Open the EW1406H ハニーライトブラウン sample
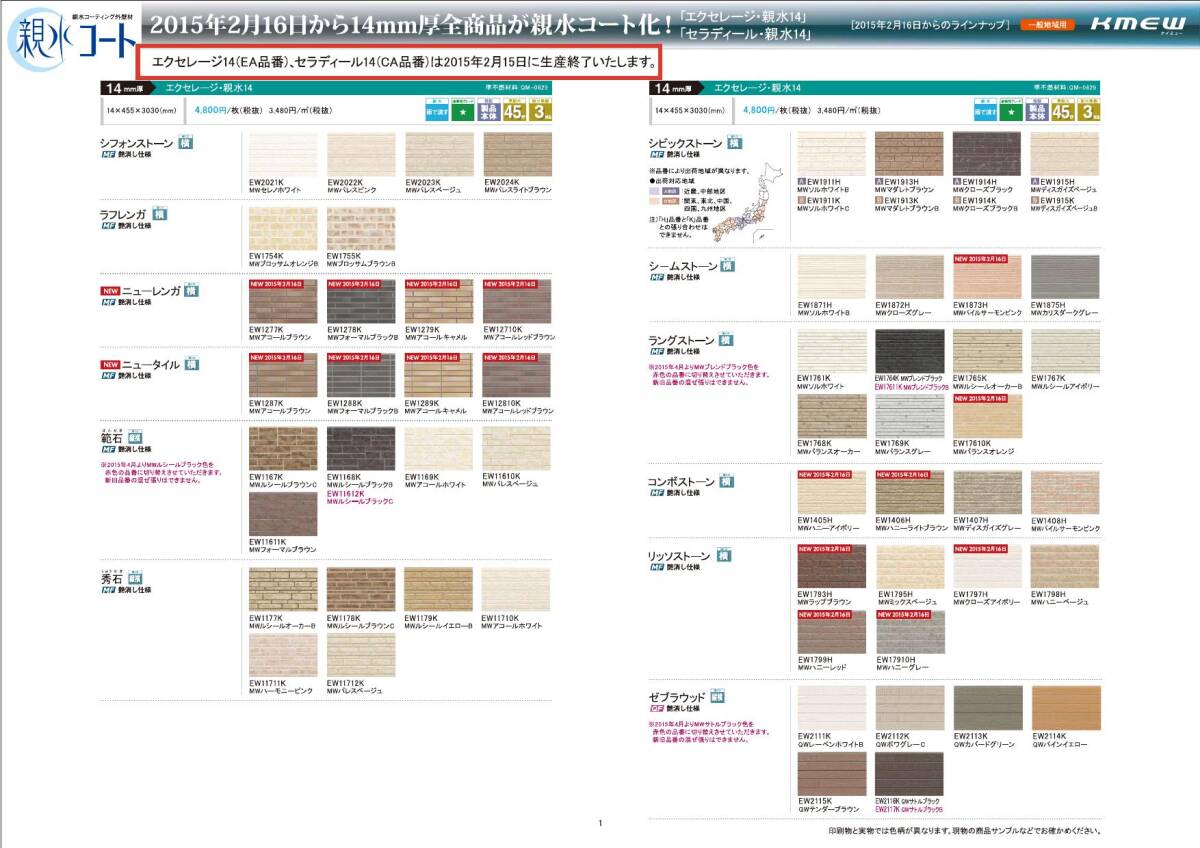Viewport: 1200px width, 848px height. [909, 493]
